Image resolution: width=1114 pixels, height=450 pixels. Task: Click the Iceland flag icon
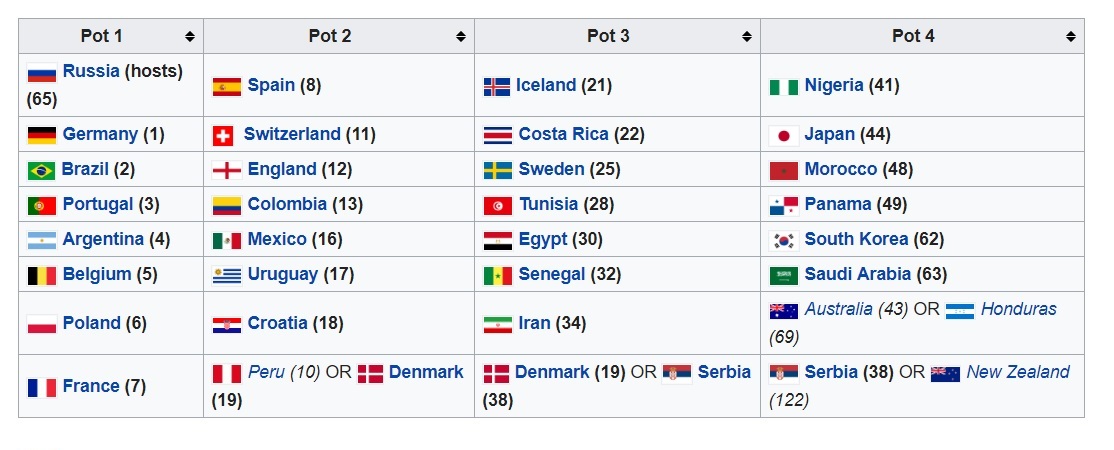497,86
